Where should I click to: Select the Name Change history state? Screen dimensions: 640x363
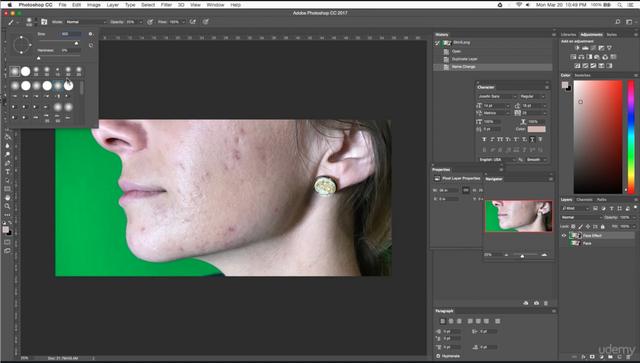pos(493,67)
